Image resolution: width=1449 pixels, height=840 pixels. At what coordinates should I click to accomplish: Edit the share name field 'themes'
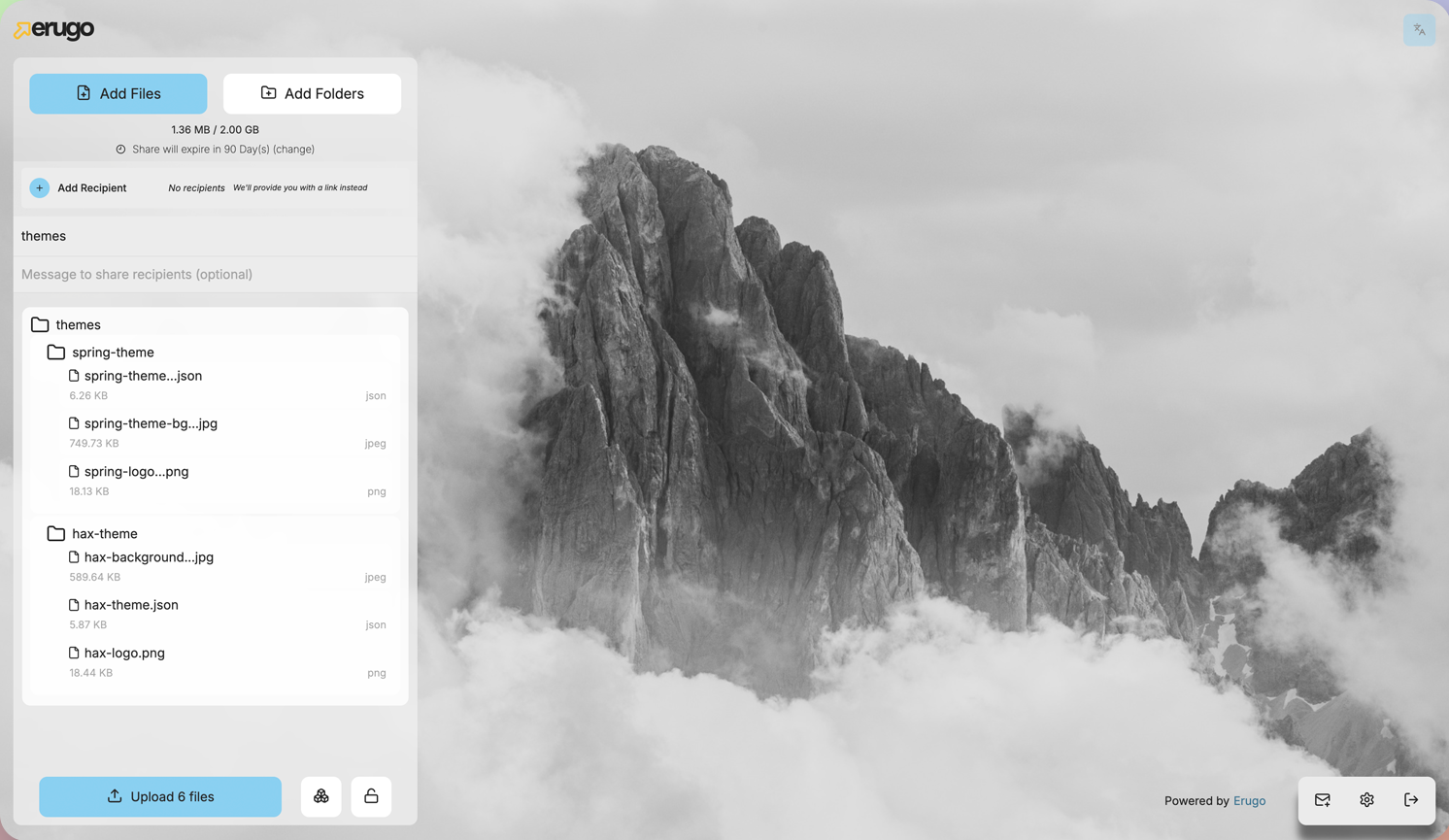click(215, 236)
